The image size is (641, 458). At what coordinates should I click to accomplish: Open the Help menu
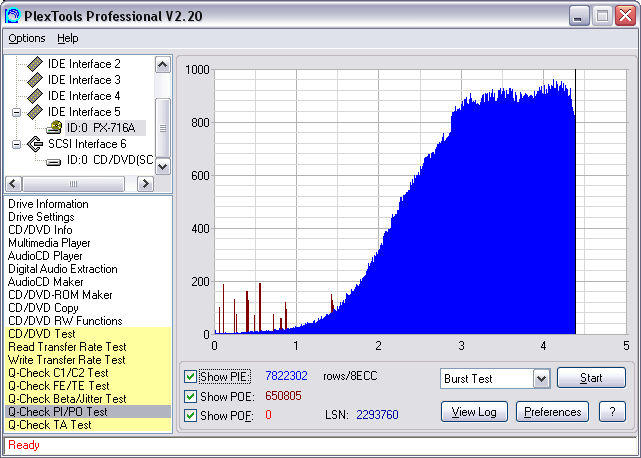[x=67, y=38]
